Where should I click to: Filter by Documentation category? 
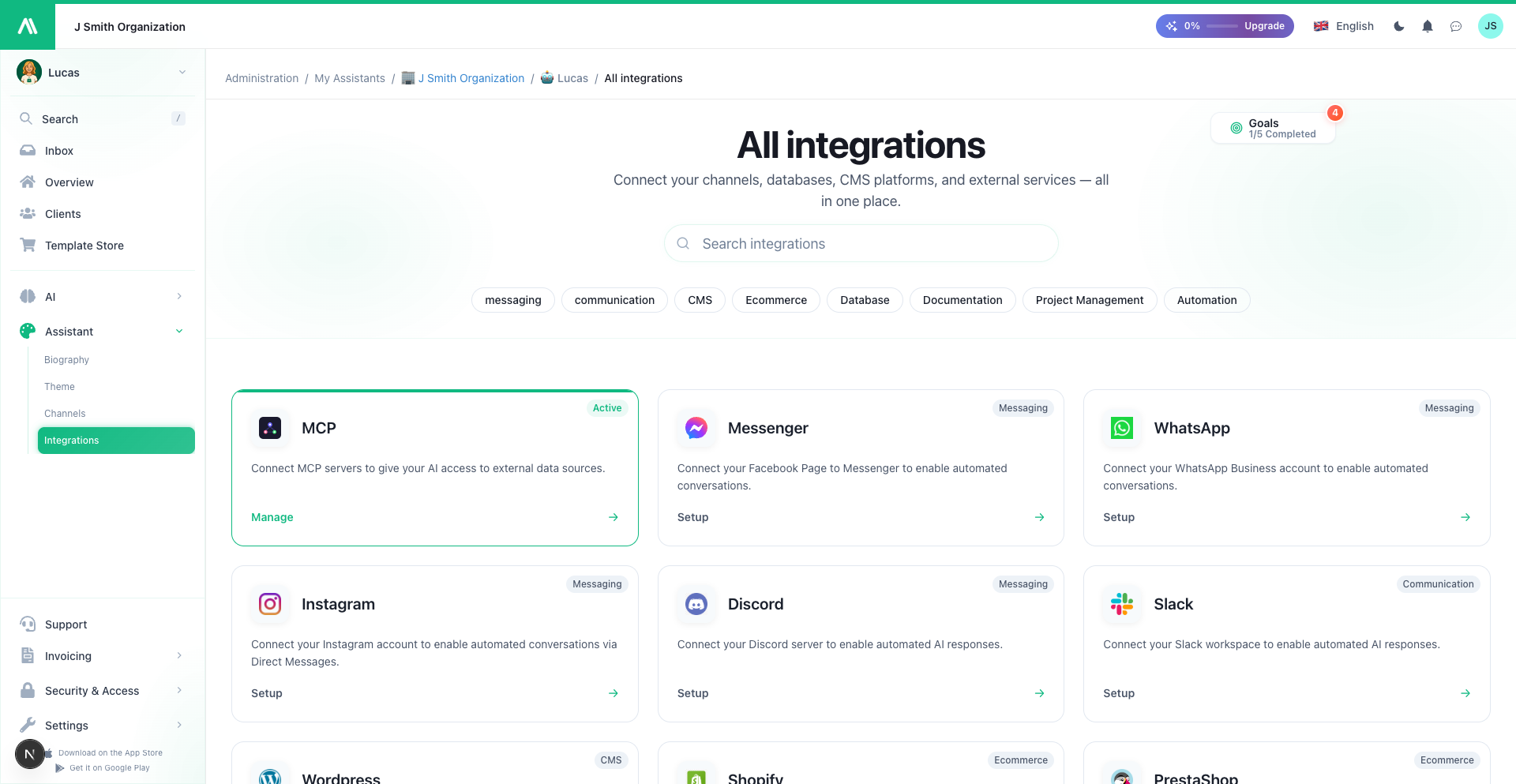[x=963, y=300]
